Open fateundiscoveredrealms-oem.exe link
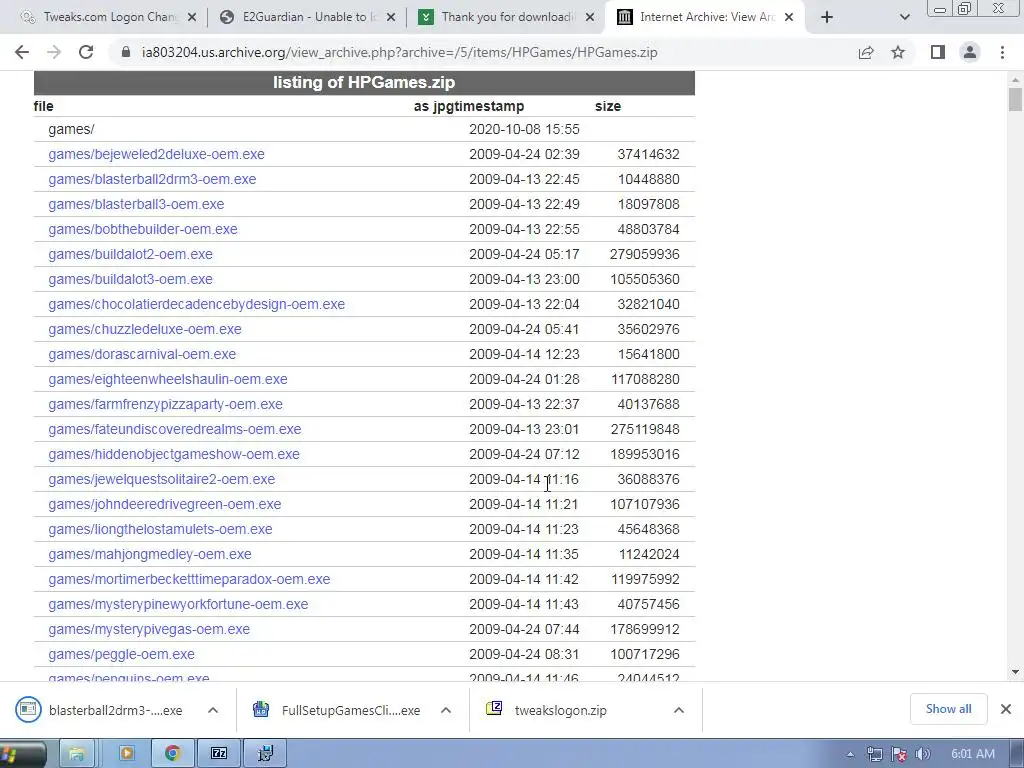The width and height of the screenshot is (1024, 768). [174, 429]
